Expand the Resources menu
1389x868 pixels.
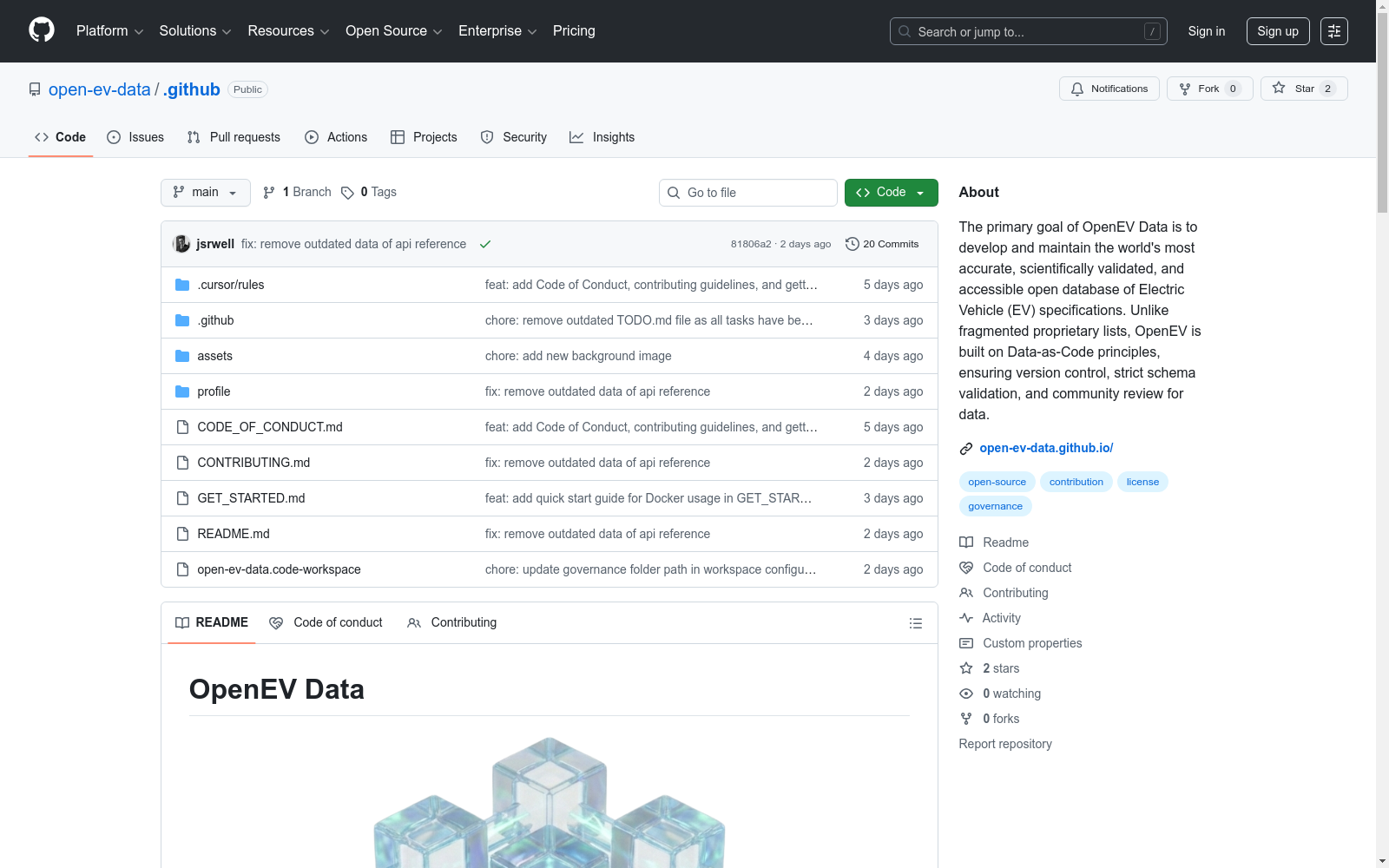(x=288, y=31)
